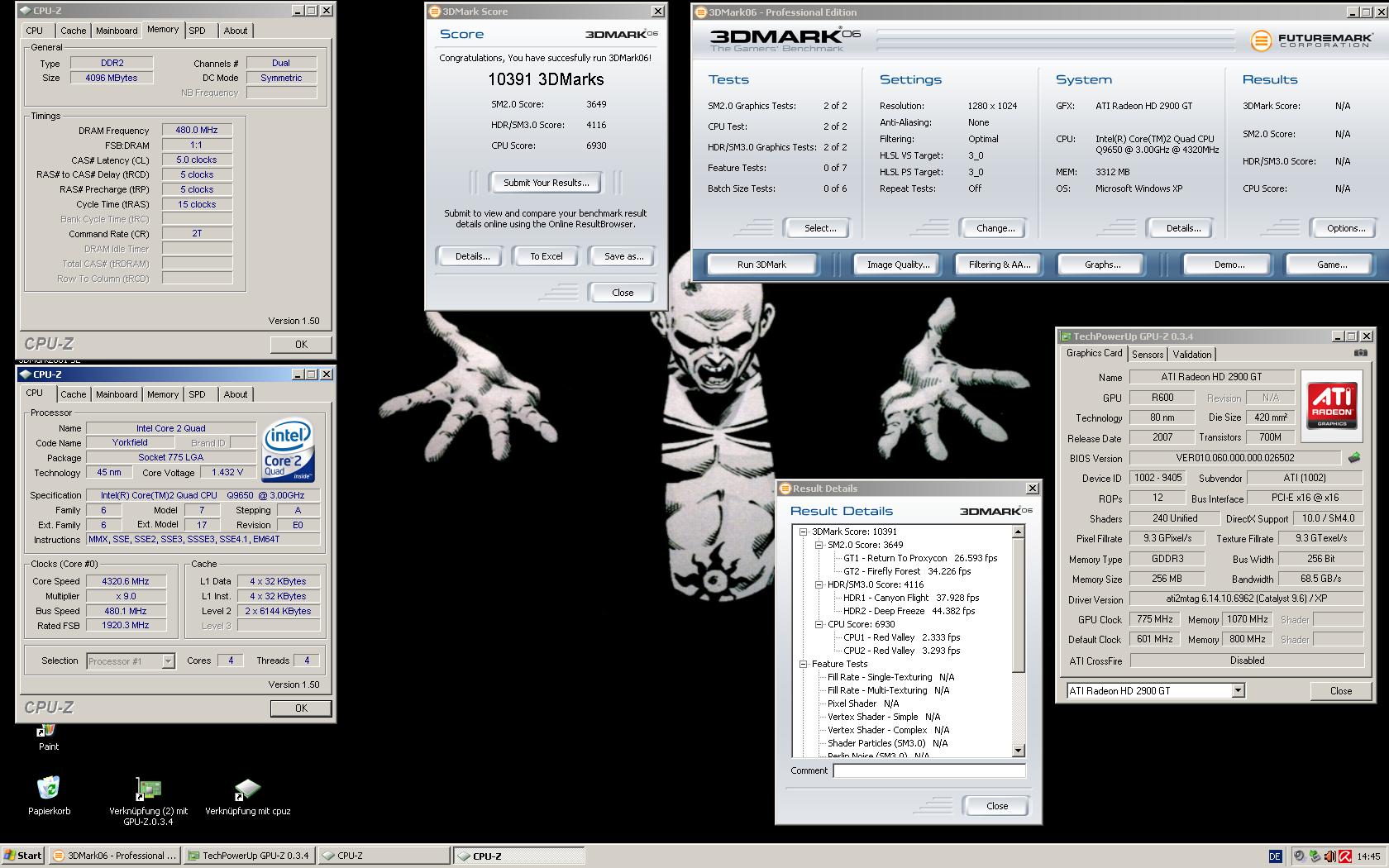Click the Result Details scrollbar up arrow

tap(1018, 532)
